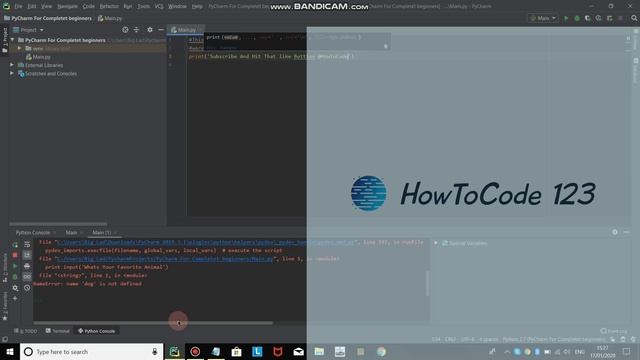Browse console history clock icon
This screenshot has width=640, height=360.
(27, 288)
